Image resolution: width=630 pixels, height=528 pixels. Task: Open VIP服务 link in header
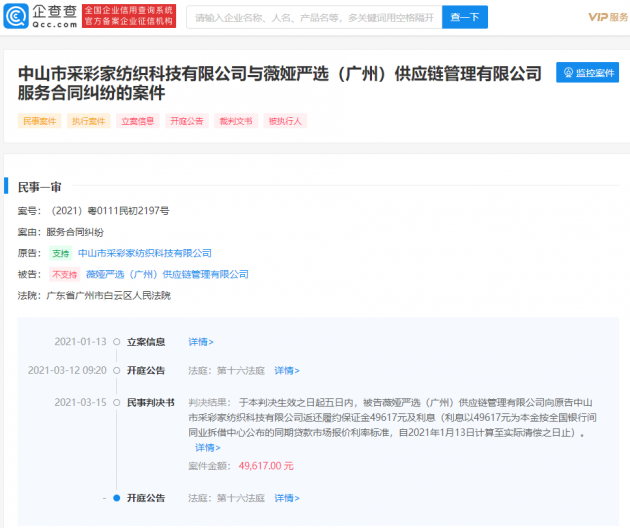pos(608,17)
